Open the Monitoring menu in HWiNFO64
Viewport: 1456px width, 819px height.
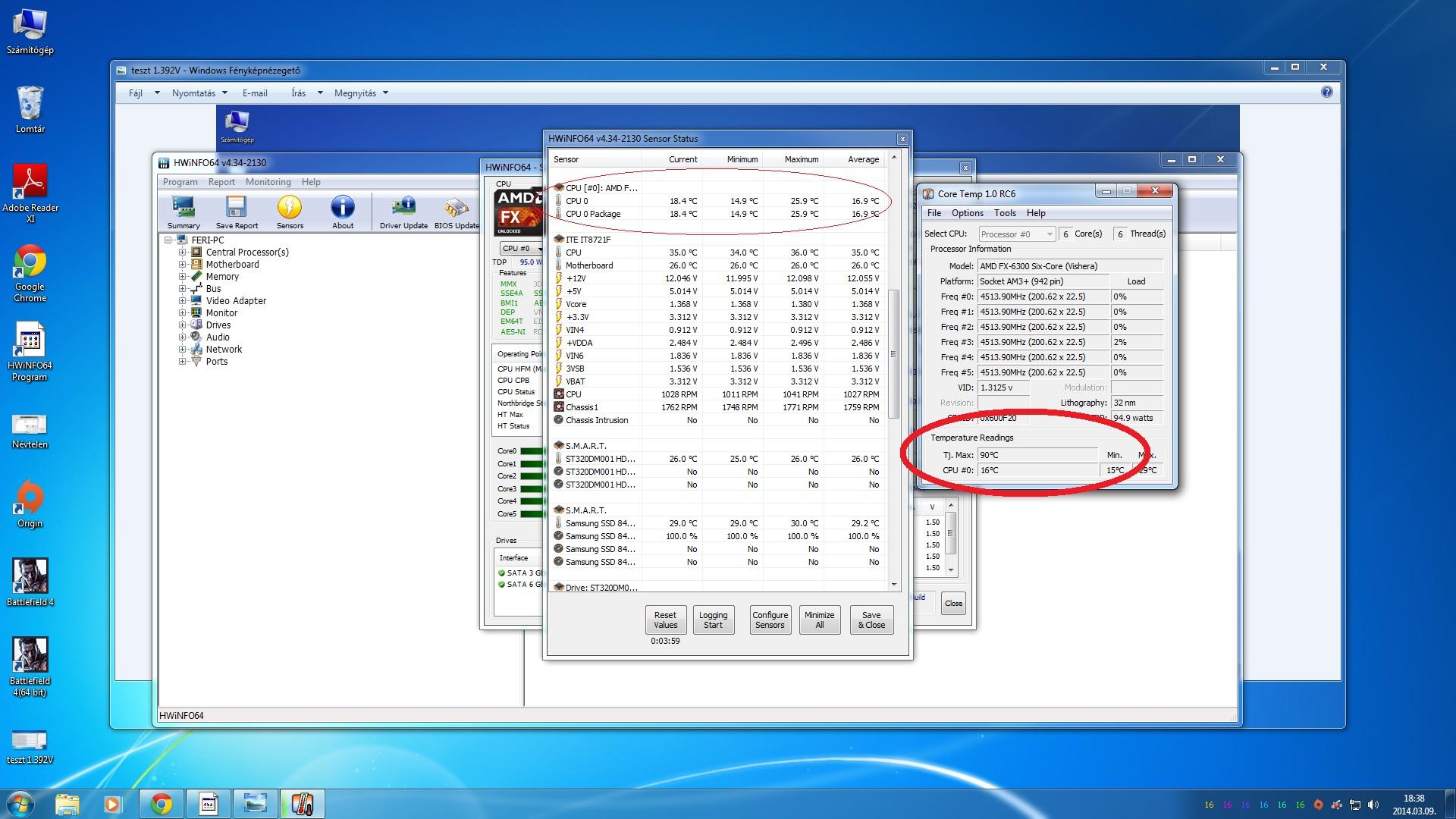tap(268, 182)
